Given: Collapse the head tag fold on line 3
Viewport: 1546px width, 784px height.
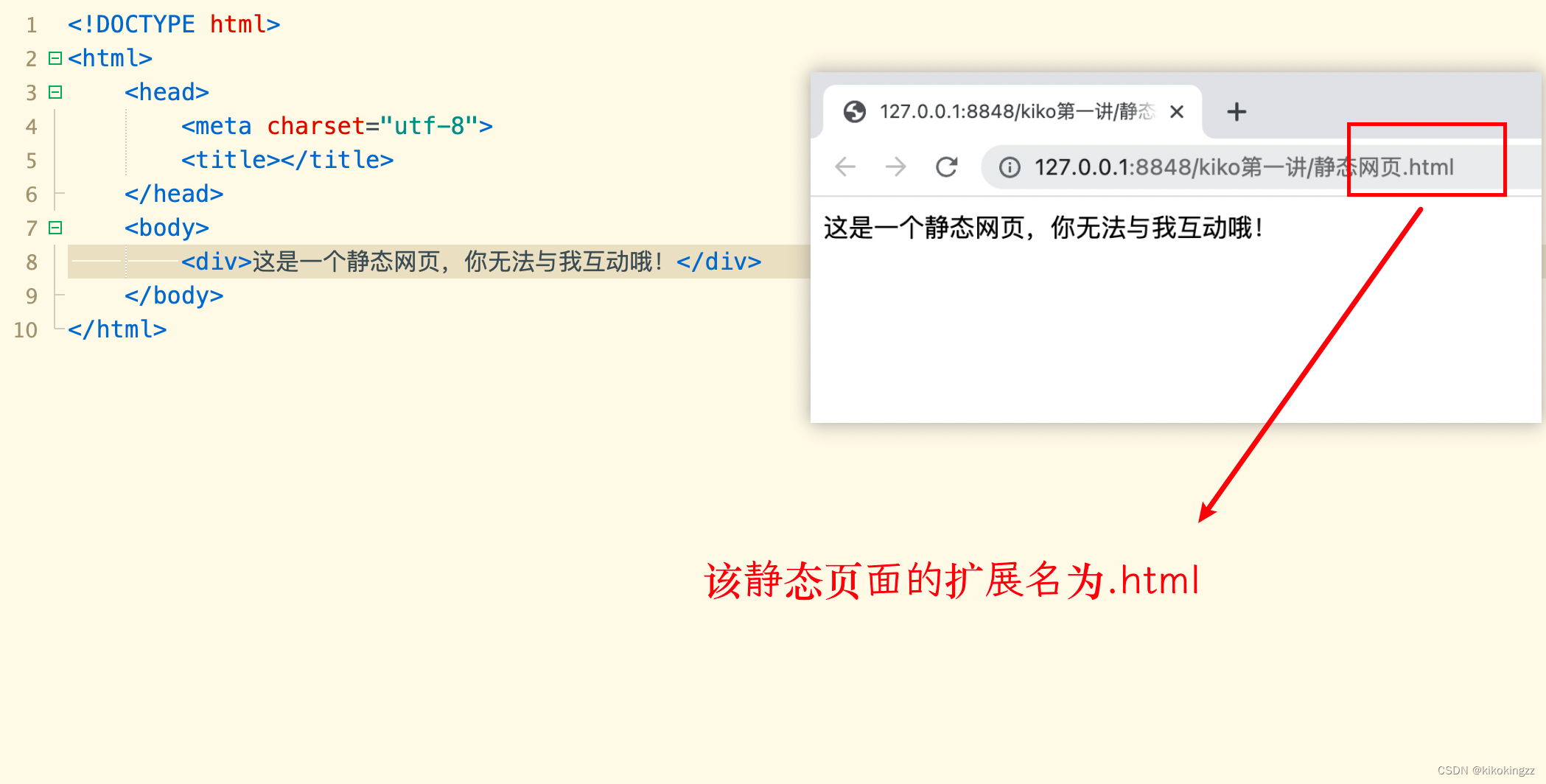Looking at the screenshot, I should click(55, 92).
